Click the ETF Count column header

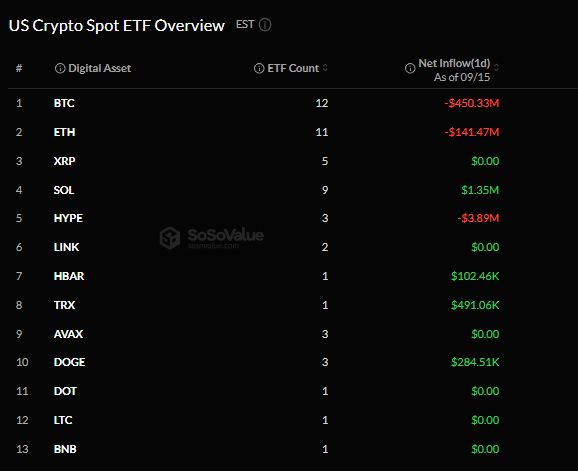point(293,68)
